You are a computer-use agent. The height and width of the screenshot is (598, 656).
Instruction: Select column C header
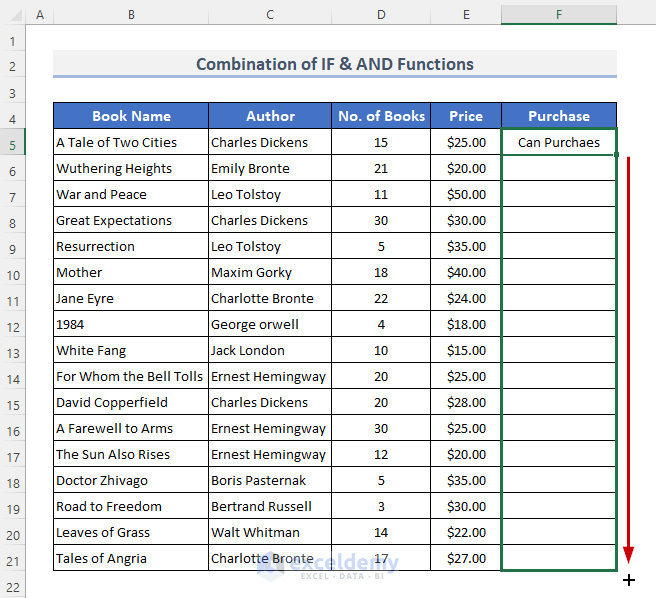click(x=270, y=15)
